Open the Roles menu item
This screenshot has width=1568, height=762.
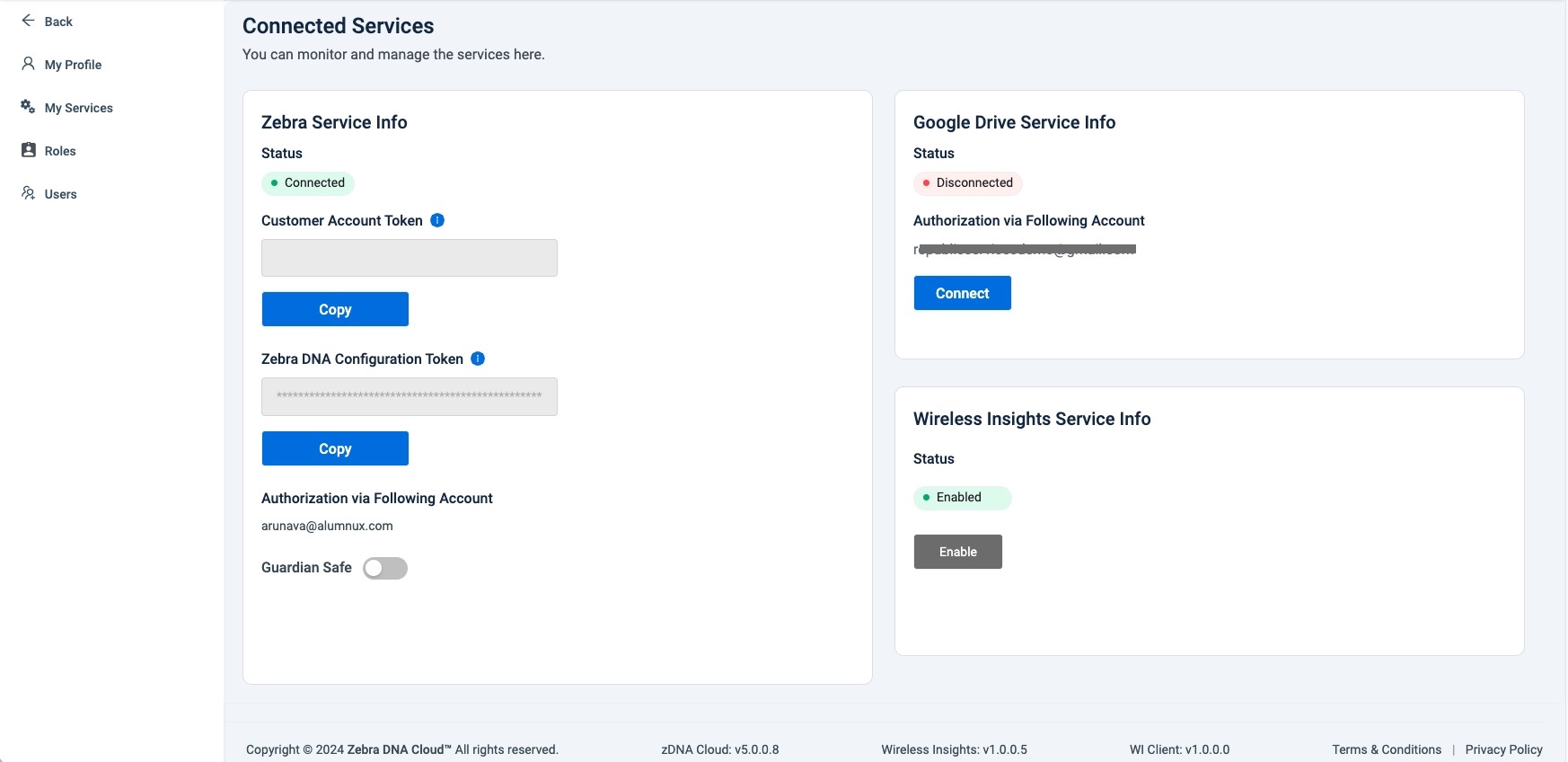click(x=60, y=151)
